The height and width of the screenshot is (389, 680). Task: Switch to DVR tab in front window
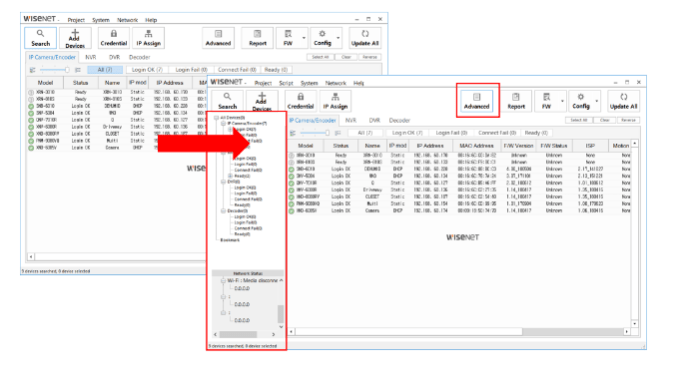pos(374,120)
